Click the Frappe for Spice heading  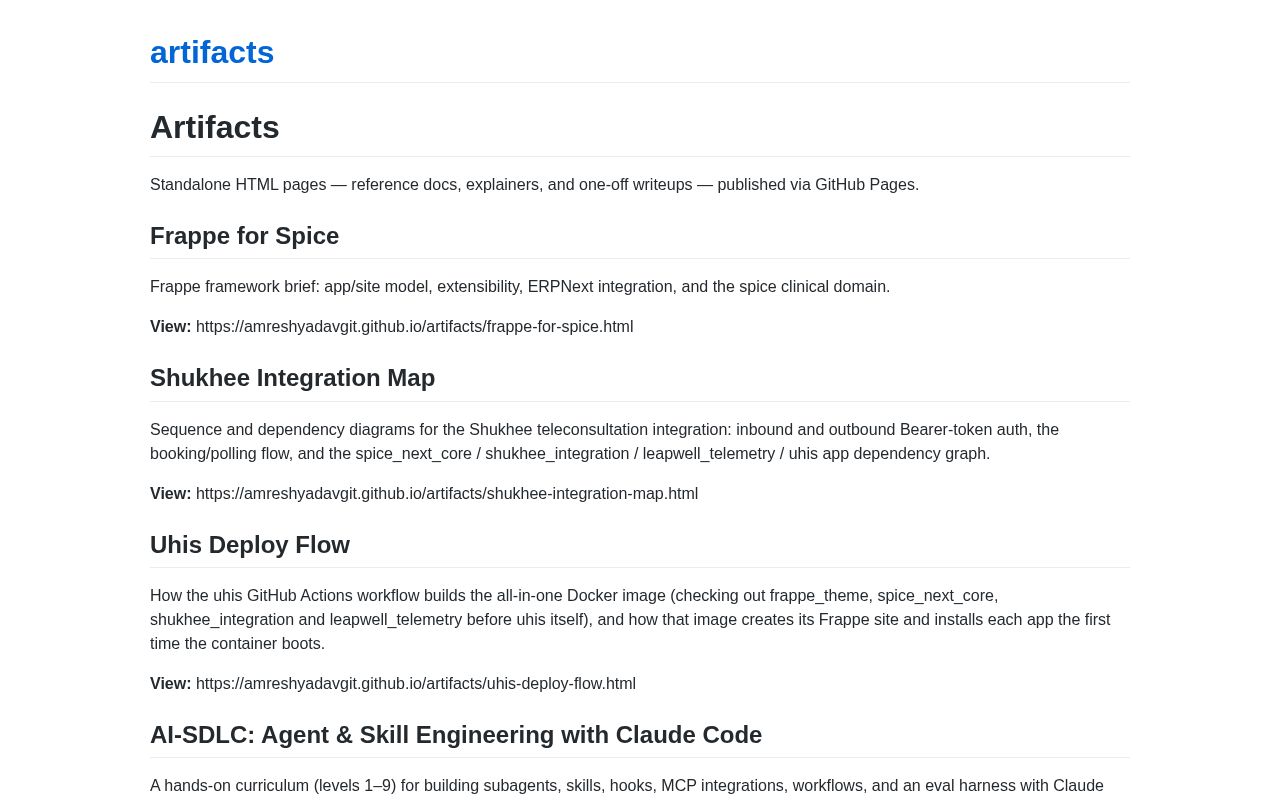point(245,236)
